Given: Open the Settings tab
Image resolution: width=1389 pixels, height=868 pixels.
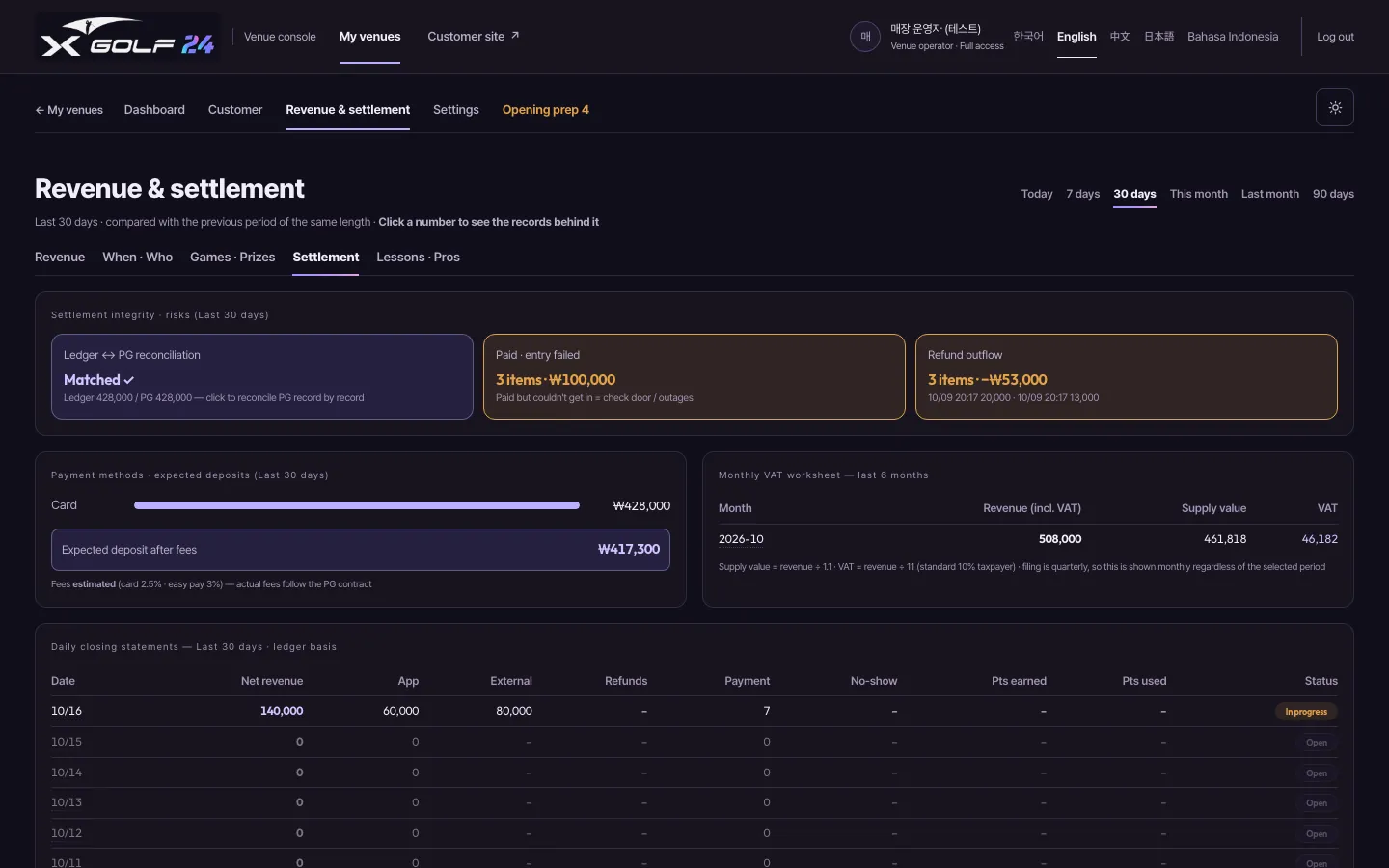Looking at the screenshot, I should (456, 110).
